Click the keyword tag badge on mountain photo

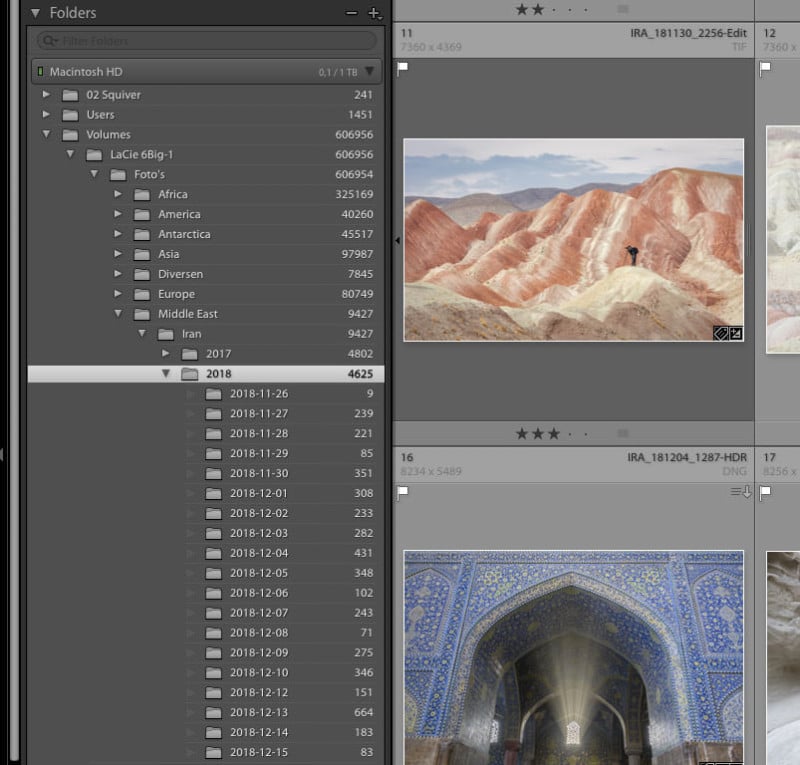(720, 333)
